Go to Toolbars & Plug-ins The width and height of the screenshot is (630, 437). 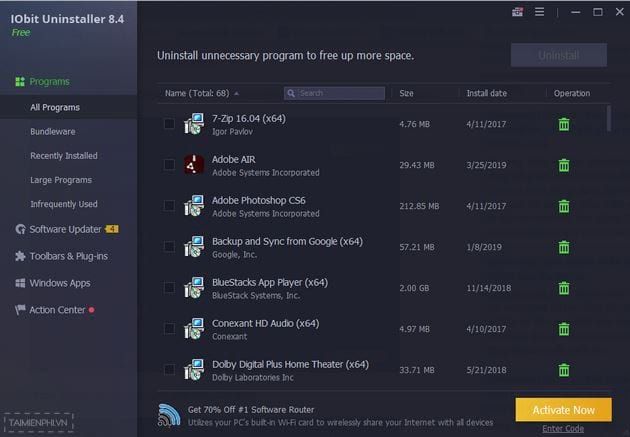[x=69, y=256]
